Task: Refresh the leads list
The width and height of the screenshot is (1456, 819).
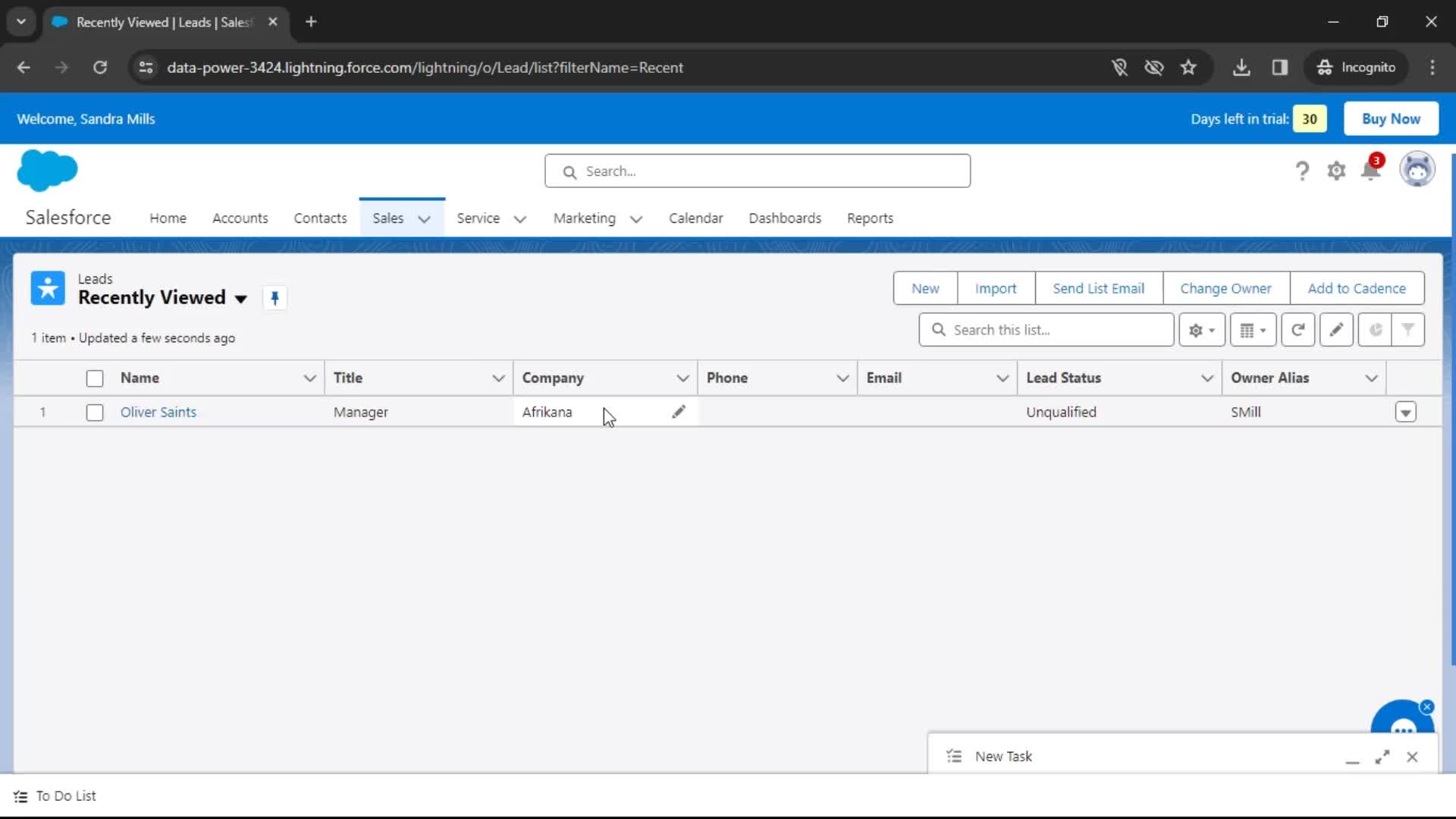Action: coord(1298,330)
